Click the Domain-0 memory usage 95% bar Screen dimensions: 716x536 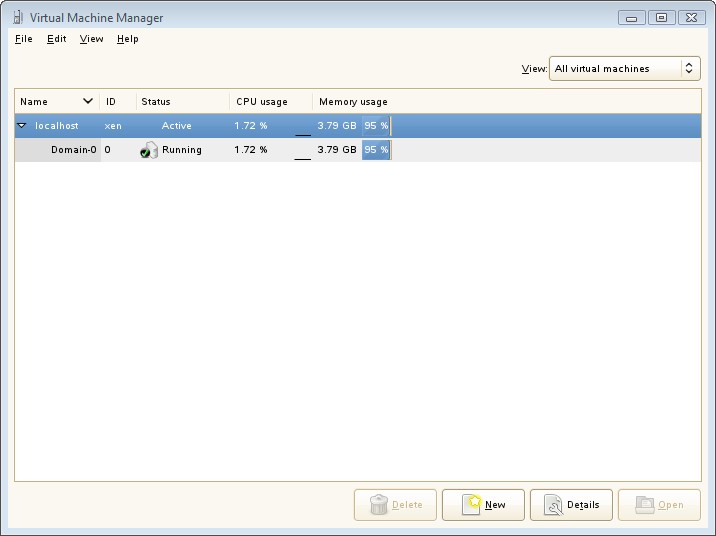click(376, 150)
